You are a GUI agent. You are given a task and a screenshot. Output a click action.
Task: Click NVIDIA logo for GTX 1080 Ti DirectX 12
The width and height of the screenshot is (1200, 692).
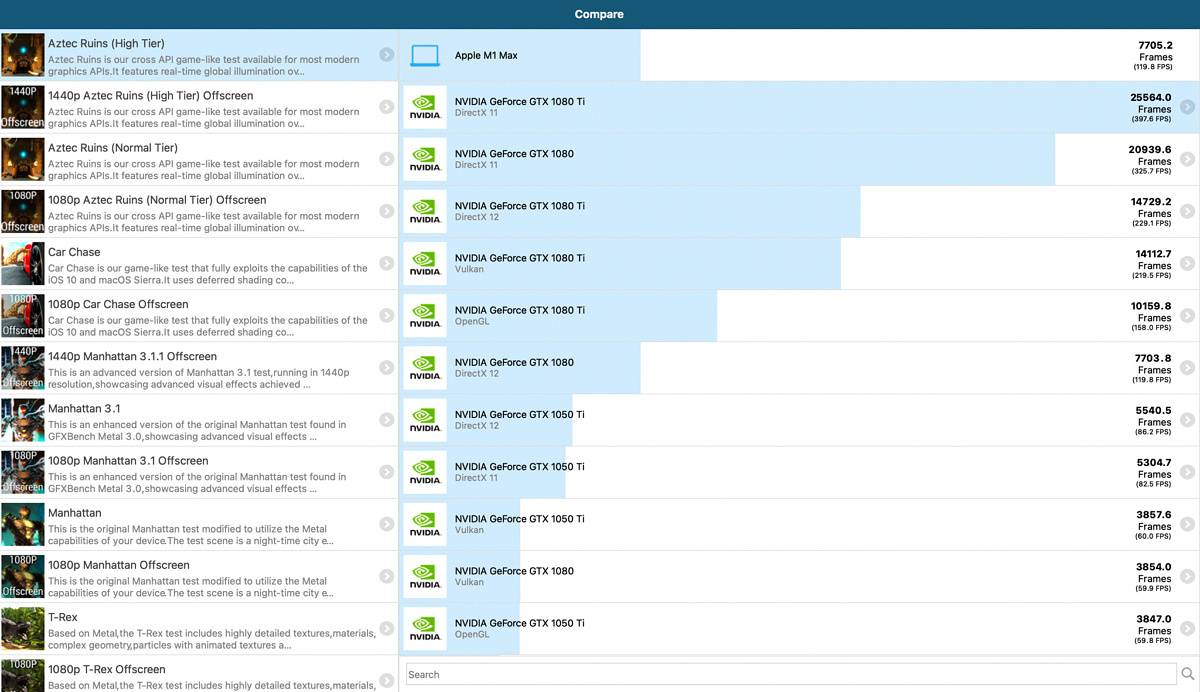[425, 211]
